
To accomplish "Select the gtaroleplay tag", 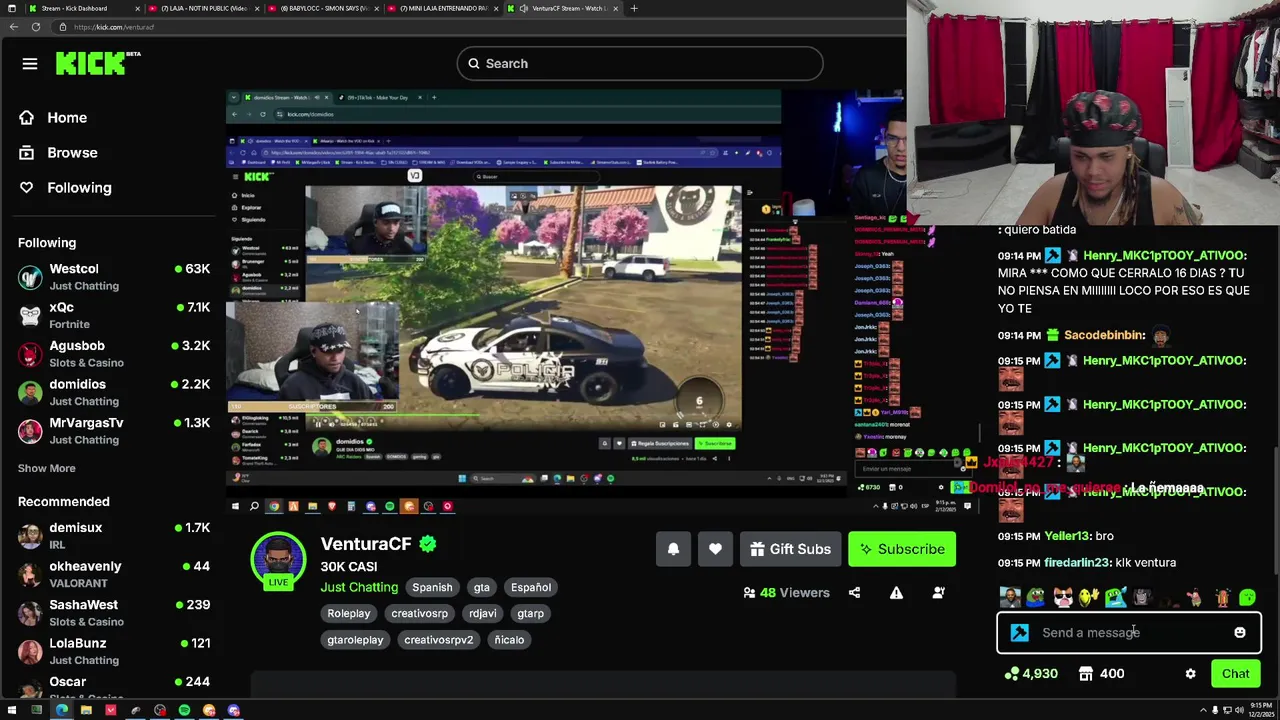I will [355, 639].
